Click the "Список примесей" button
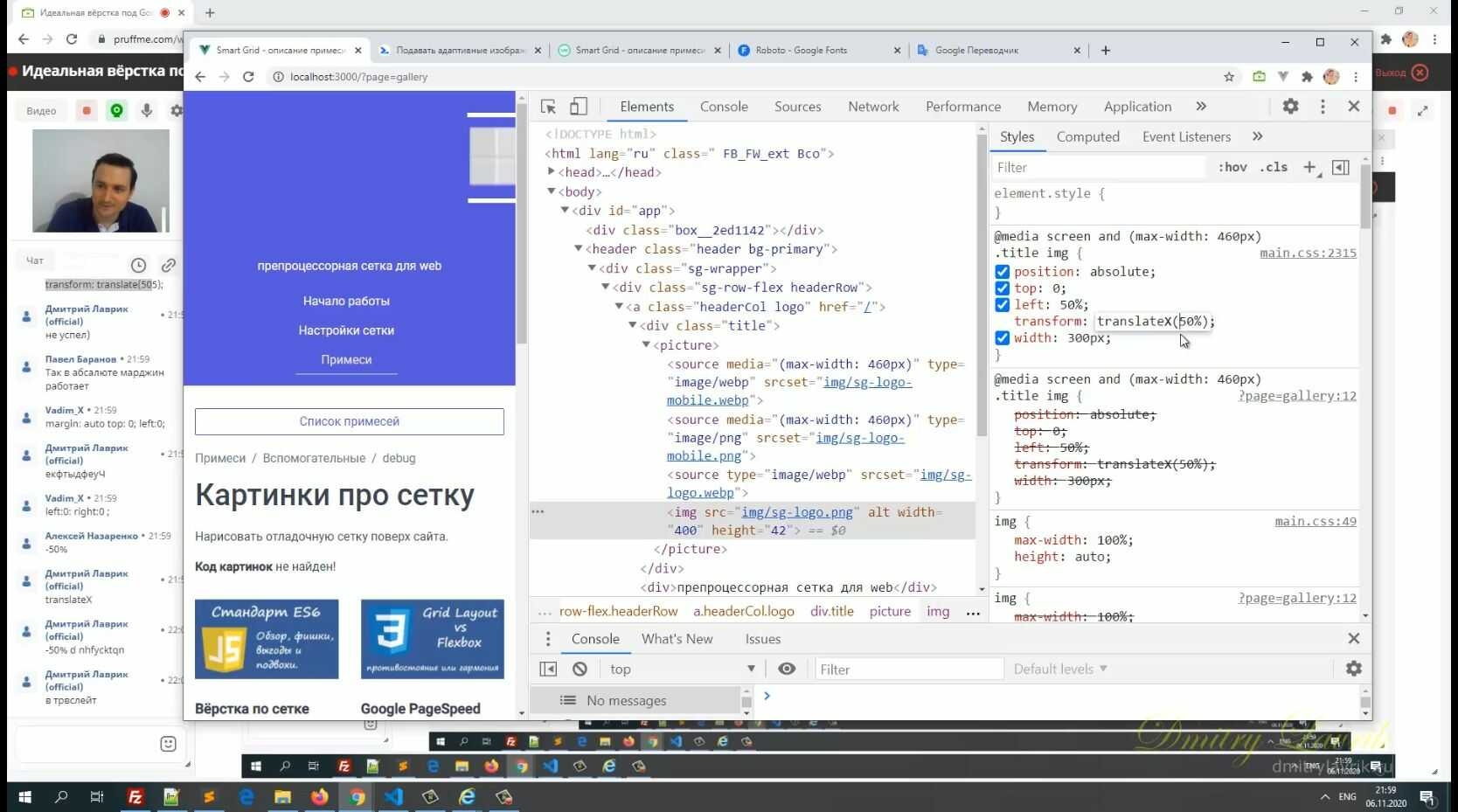Viewport: 1458px width, 812px height. 350,421
